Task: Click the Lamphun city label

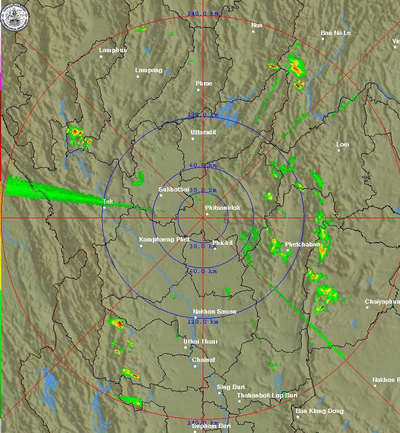Action: click(x=113, y=50)
